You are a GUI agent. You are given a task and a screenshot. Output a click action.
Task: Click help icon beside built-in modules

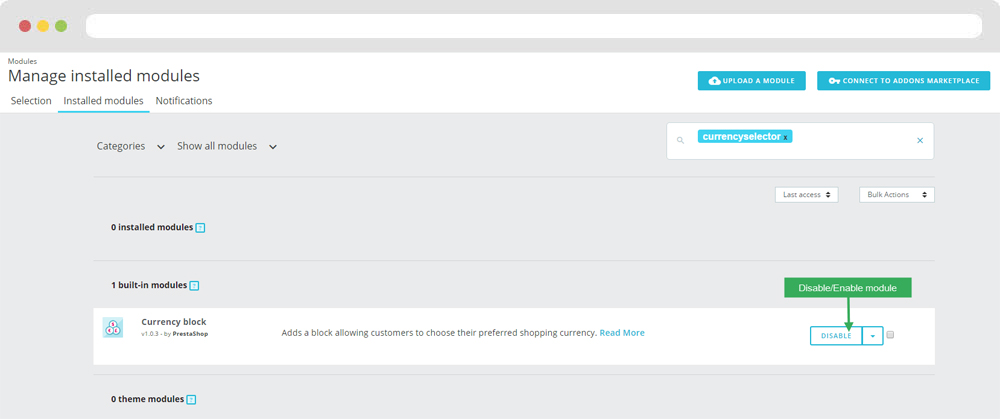[x=194, y=286]
